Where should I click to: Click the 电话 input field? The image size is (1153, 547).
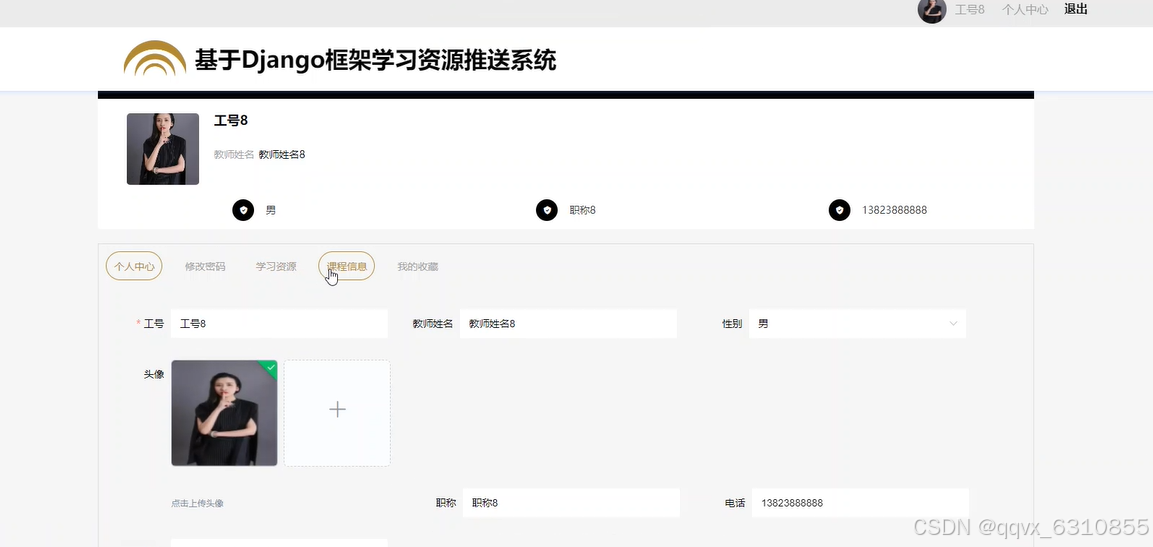coord(860,503)
